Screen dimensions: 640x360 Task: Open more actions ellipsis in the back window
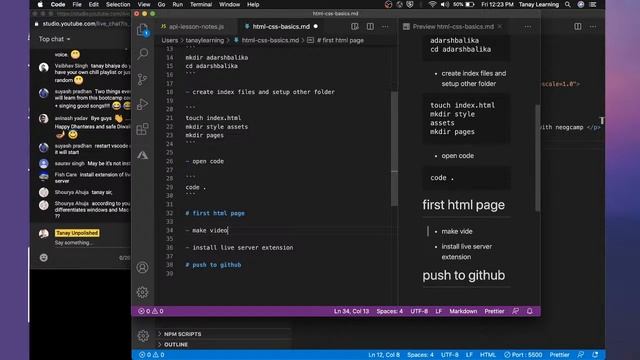[593, 27]
